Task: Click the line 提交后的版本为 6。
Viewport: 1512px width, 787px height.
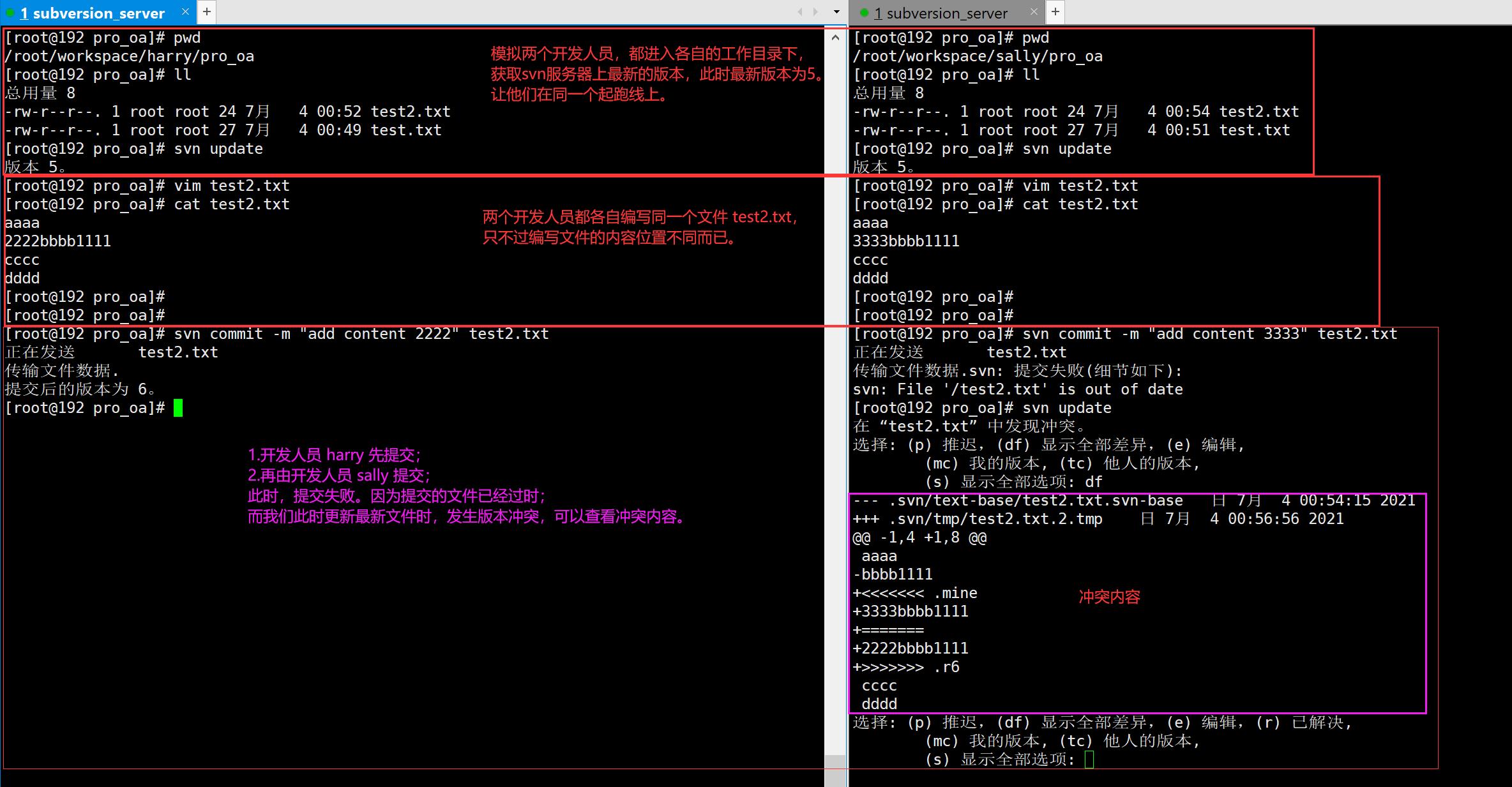Action: (80, 389)
